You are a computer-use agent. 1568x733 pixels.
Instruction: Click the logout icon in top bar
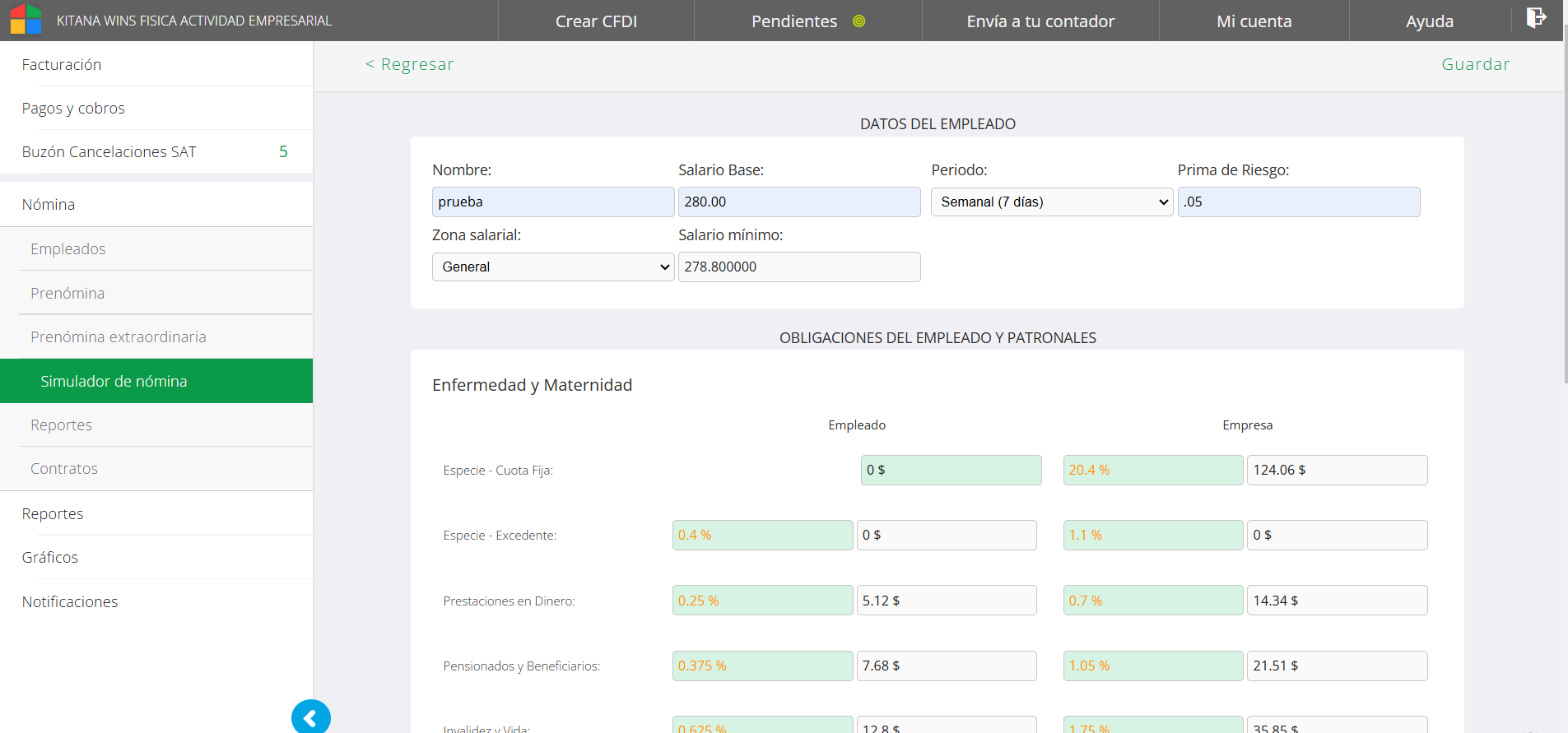(x=1536, y=18)
